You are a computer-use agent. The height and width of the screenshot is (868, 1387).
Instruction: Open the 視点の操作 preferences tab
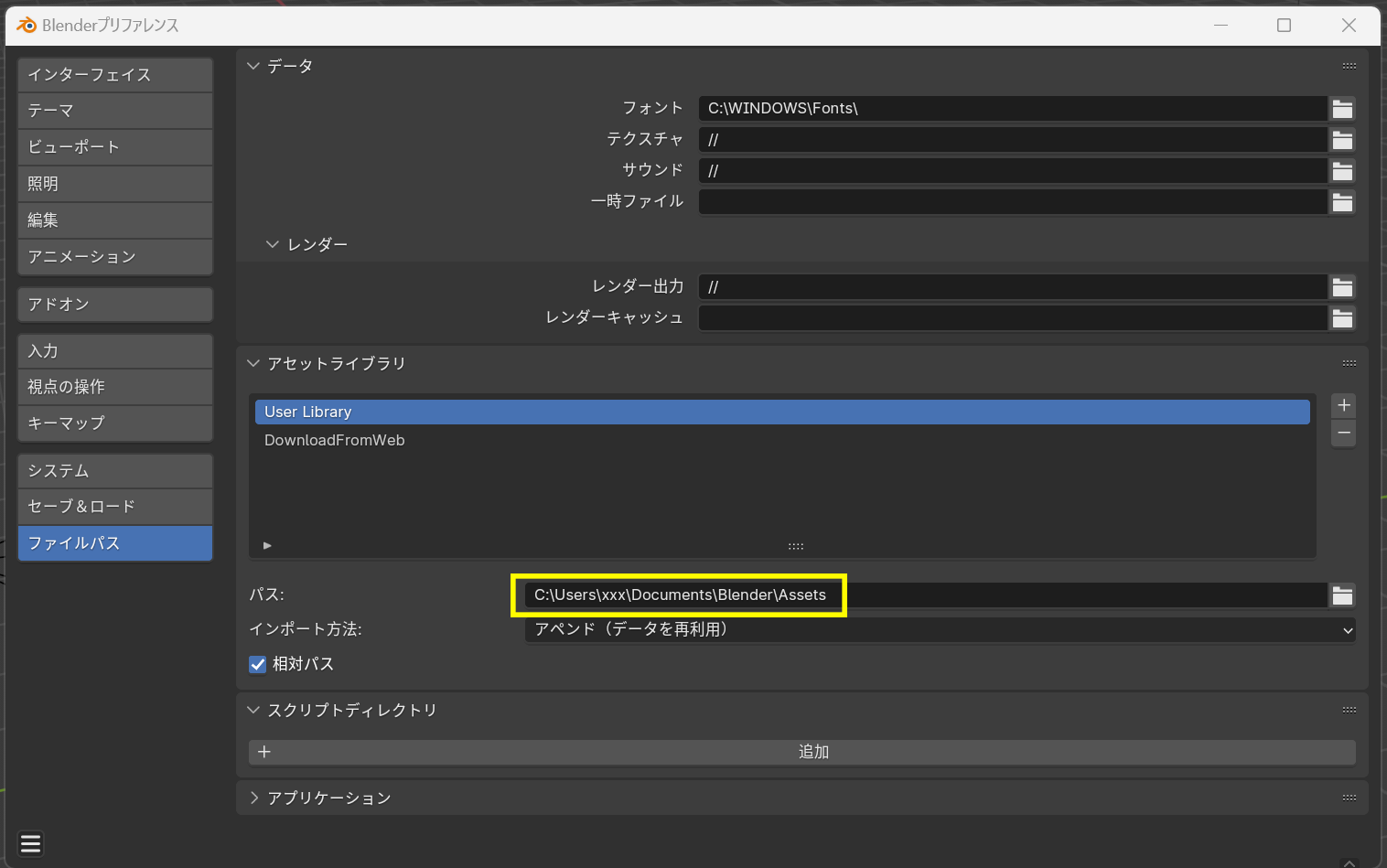115,387
